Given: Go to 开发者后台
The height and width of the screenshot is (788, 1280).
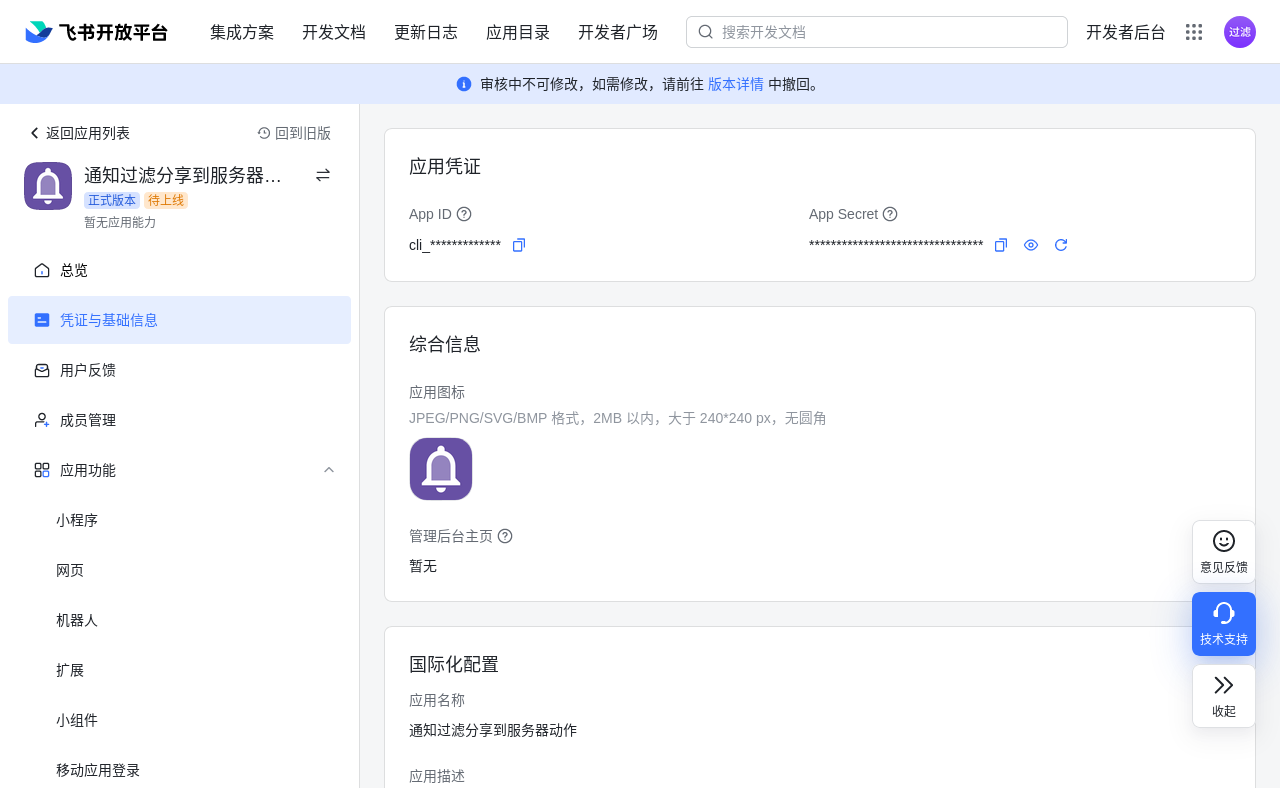Looking at the screenshot, I should pyautogui.click(x=1126, y=32).
